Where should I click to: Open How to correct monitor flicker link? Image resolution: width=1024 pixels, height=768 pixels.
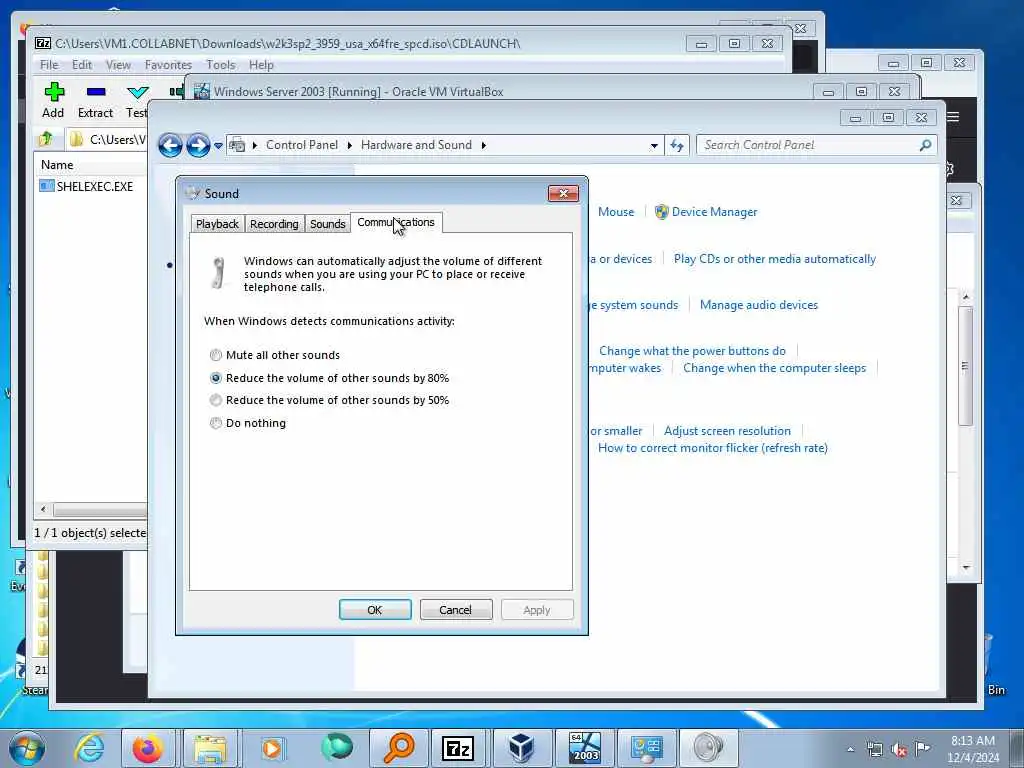(x=712, y=448)
